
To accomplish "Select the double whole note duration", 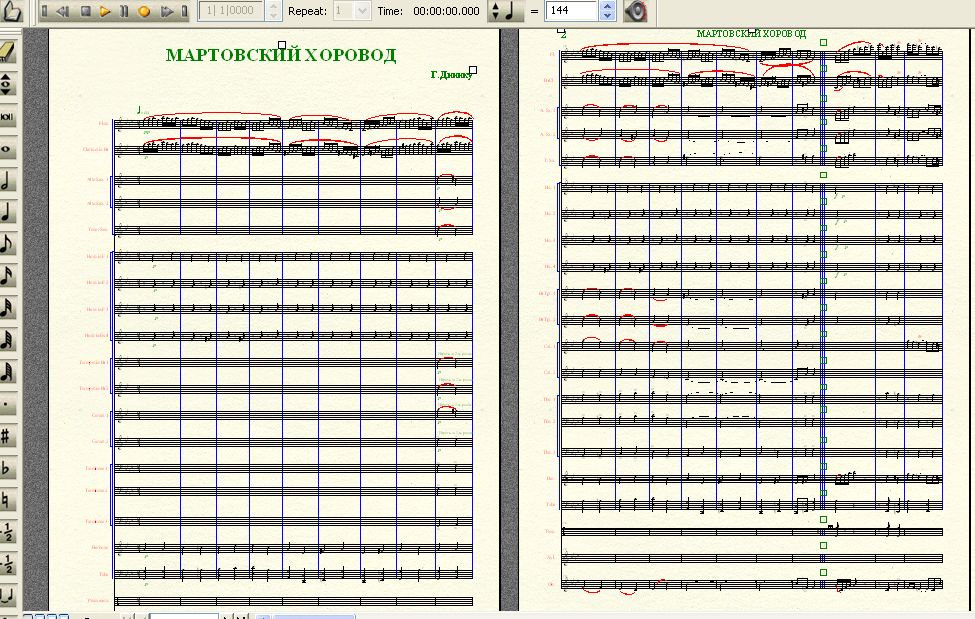I will (x=7, y=116).
